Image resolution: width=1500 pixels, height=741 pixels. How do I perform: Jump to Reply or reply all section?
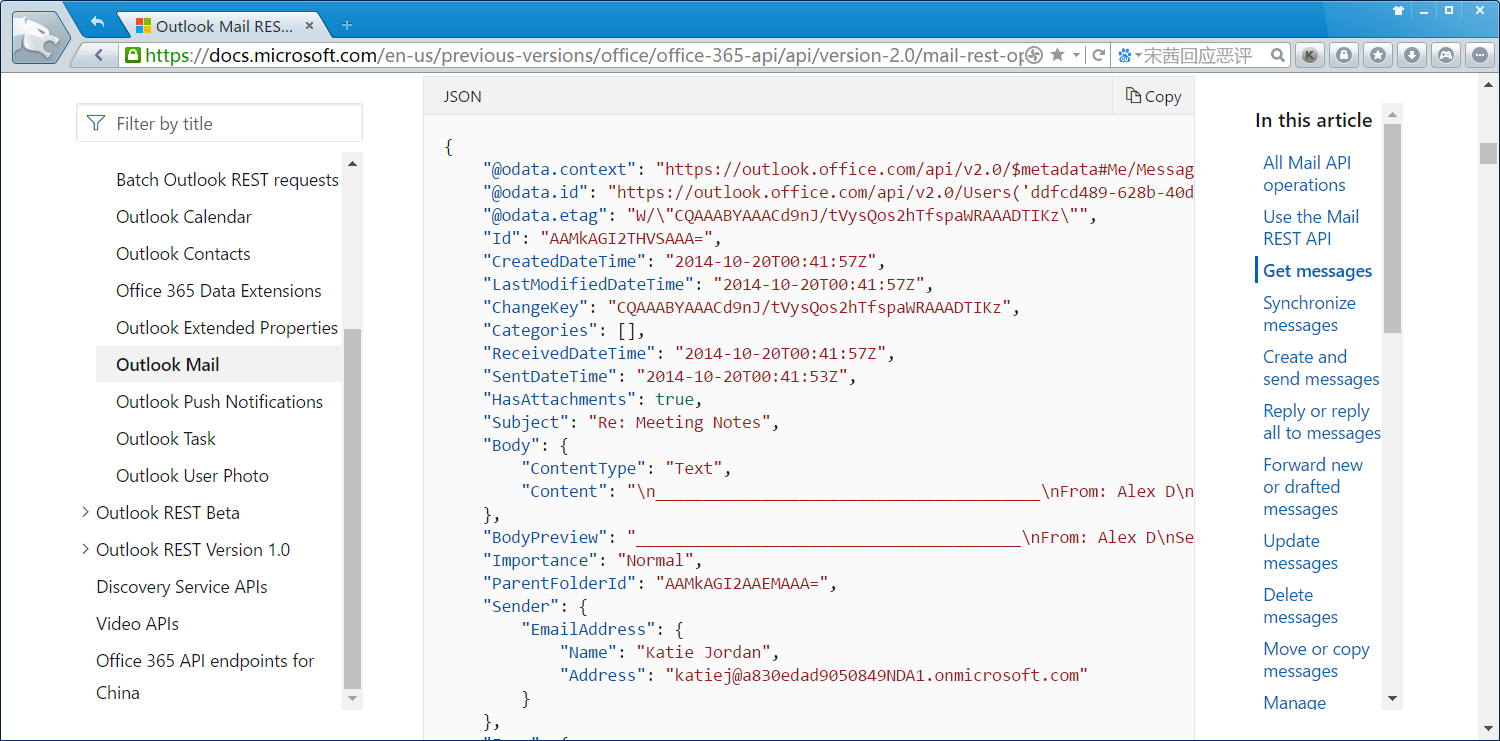[1322, 422]
